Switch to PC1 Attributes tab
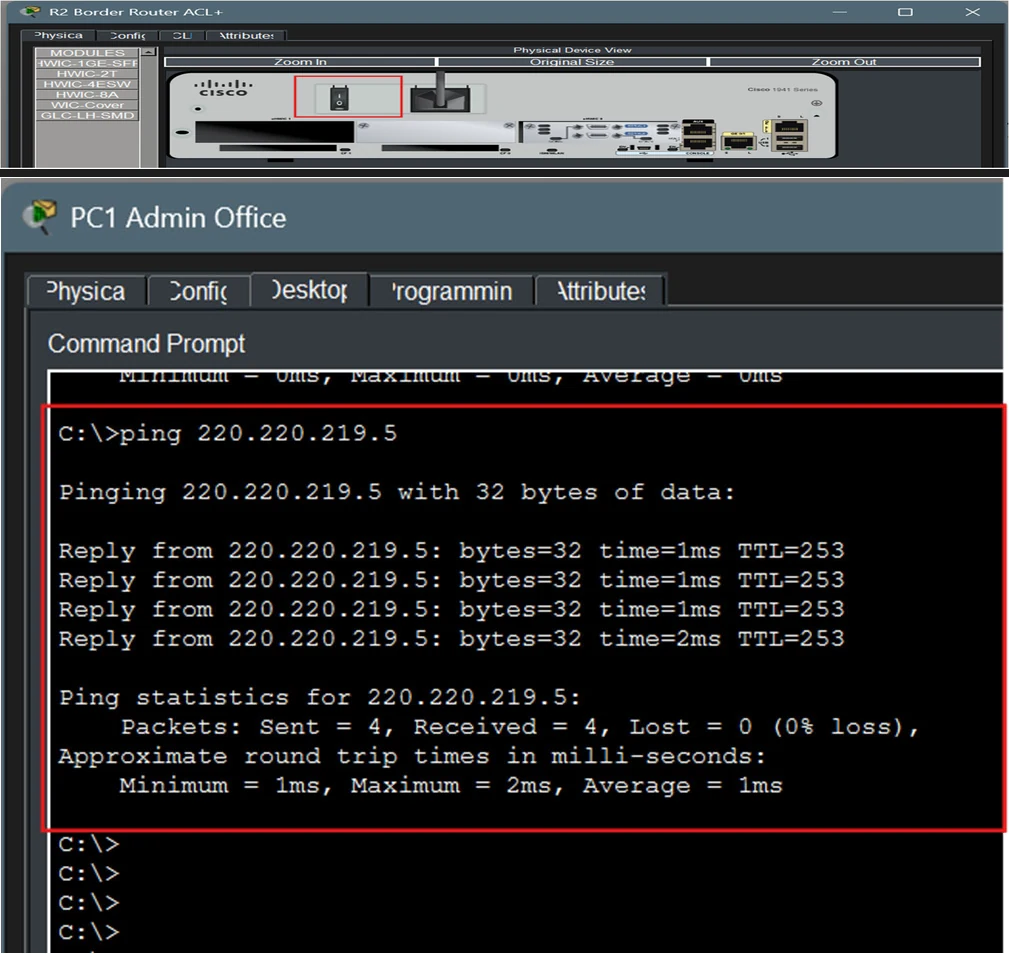 [x=601, y=291]
